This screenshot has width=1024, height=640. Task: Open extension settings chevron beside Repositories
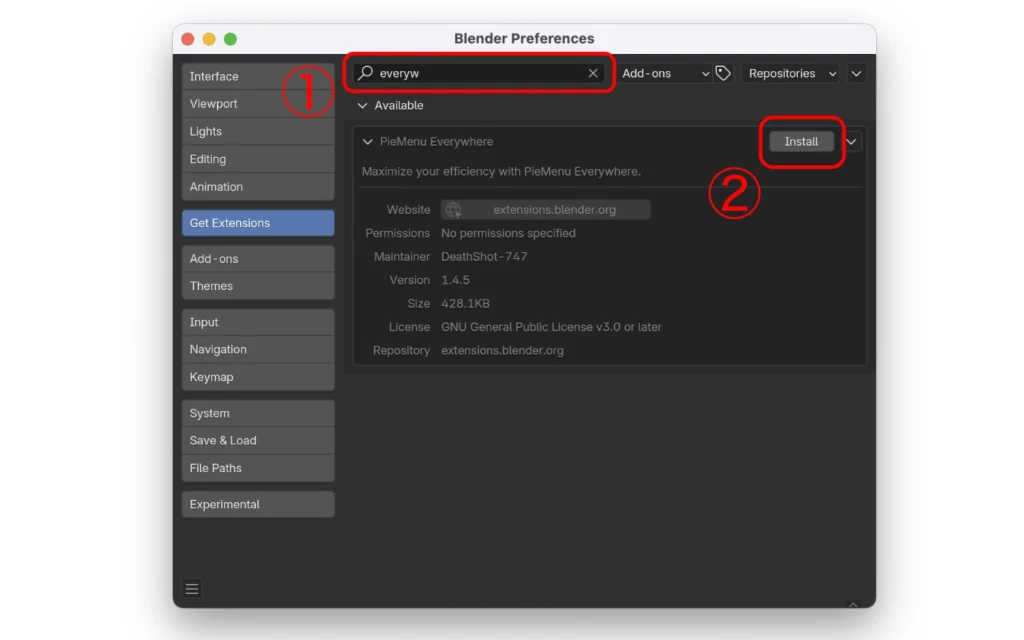(x=856, y=73)
